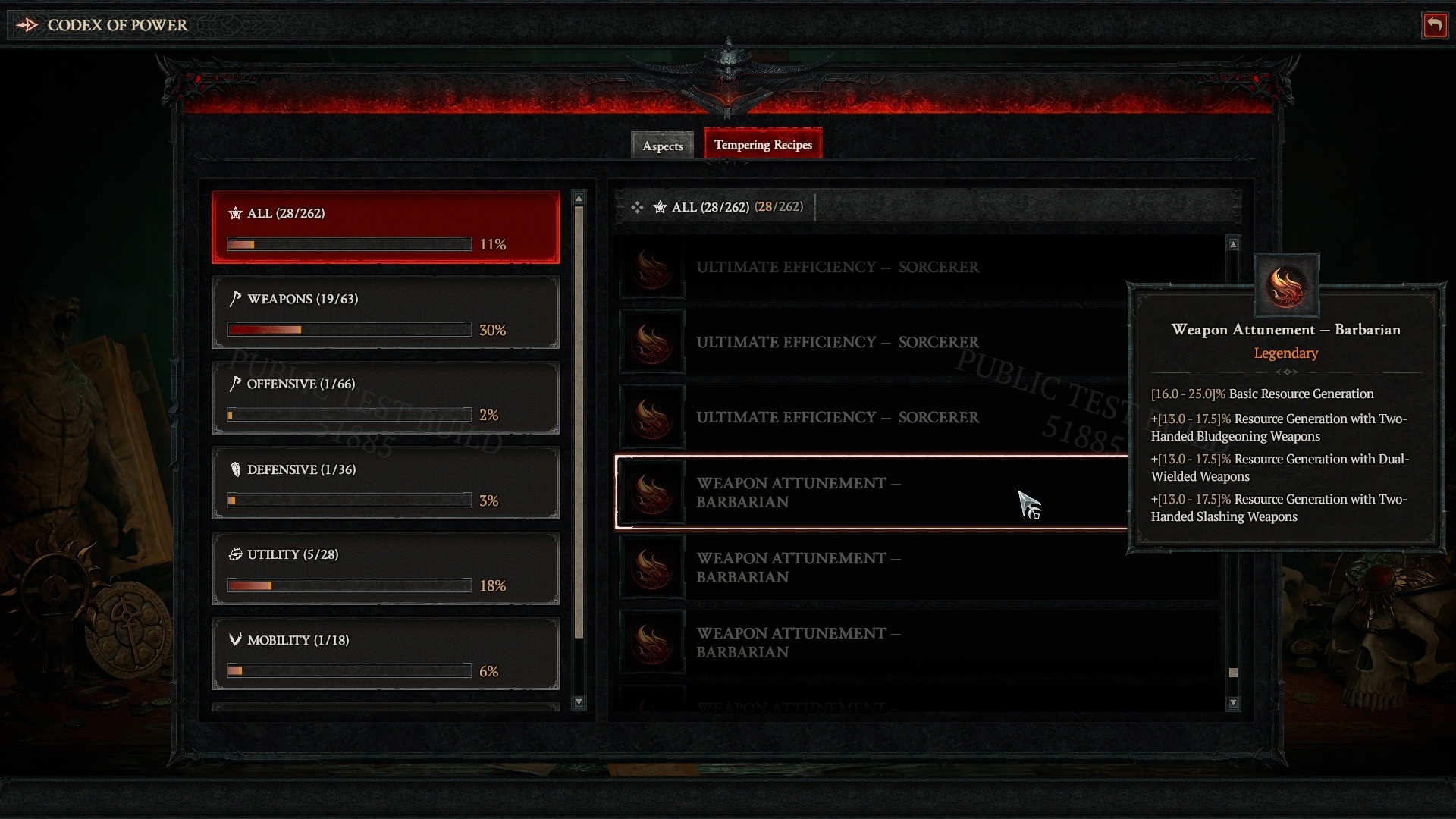Toggle the star filter on ALL recipes

658,206
